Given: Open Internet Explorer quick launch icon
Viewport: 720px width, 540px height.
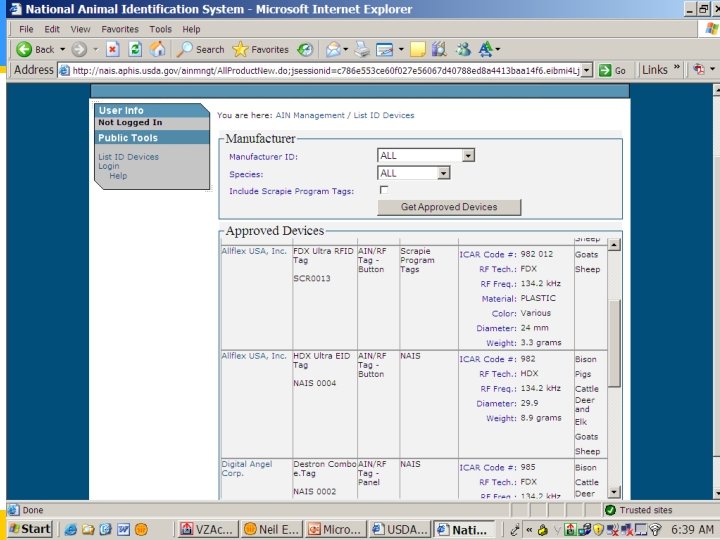Looking at the screenshot, I should click(70, 529).
